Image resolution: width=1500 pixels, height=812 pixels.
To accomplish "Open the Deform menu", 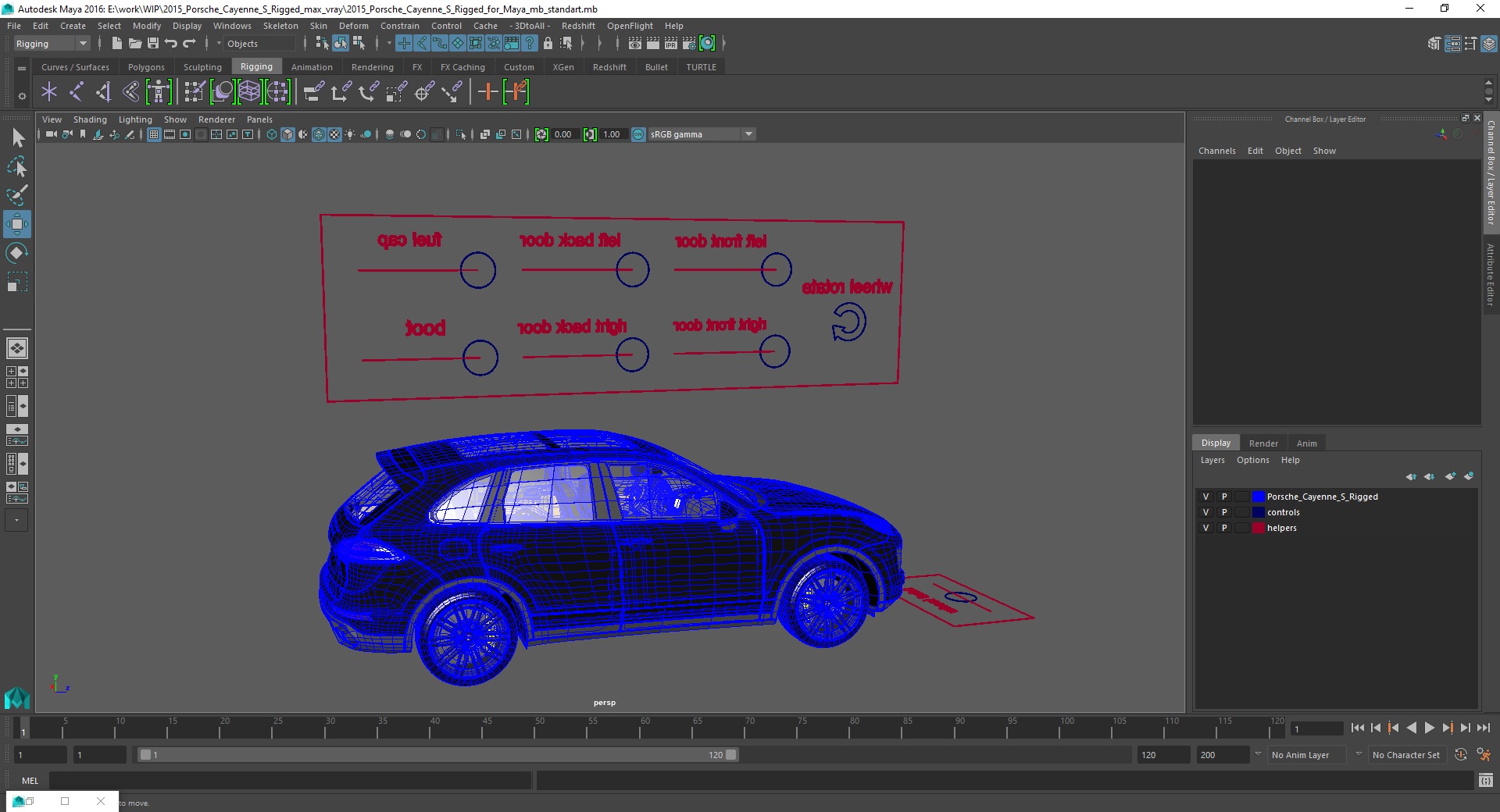I will 353,26.
